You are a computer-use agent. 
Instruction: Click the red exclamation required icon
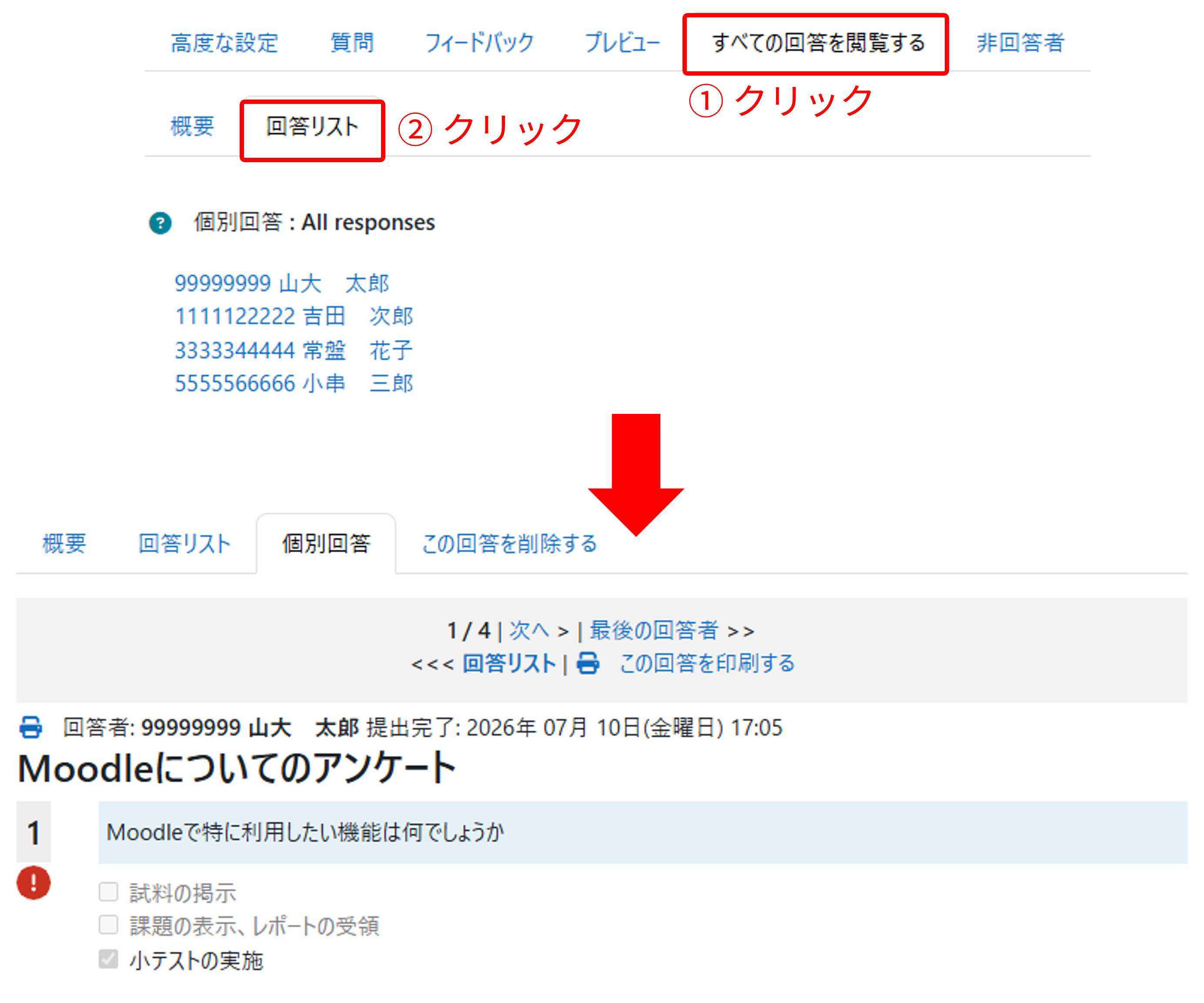click(x=33, y=883)
